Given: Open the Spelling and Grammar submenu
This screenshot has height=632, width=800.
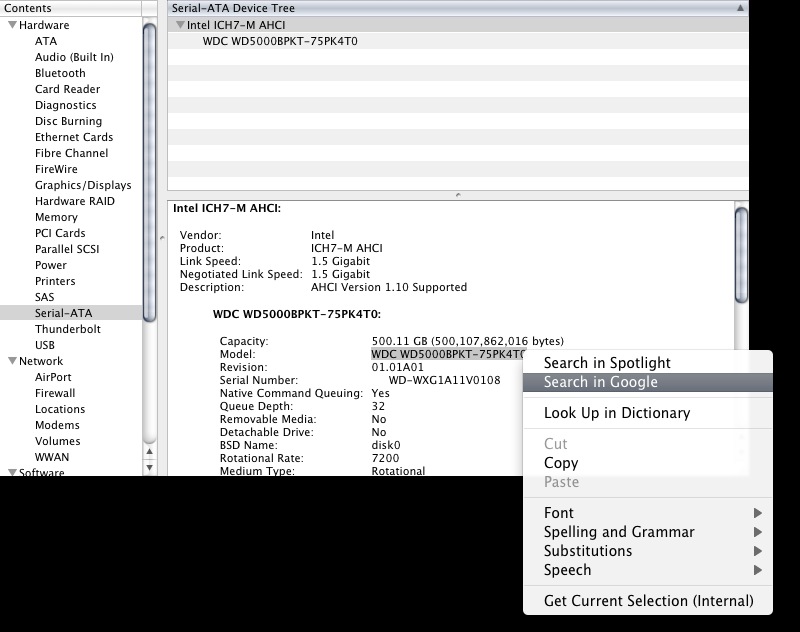Looking at the screenshot, I should tap(648, 532).
